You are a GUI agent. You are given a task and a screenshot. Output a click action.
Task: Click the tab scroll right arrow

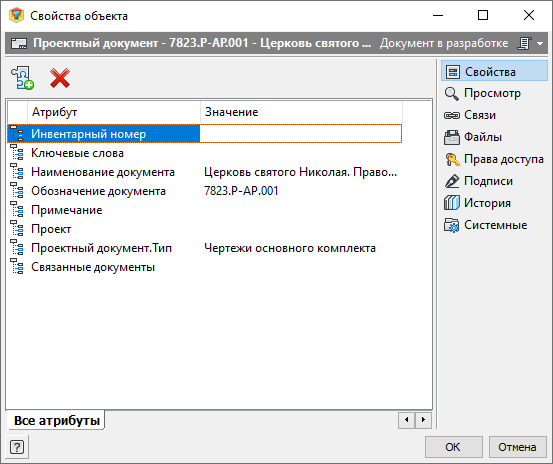pyautogui.click(x=423, y=420)
